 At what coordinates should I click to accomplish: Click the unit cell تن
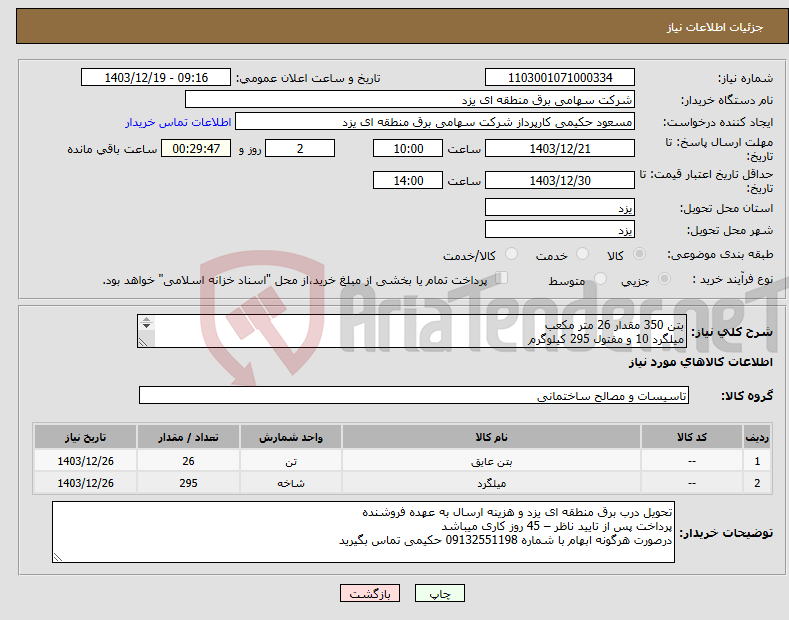(x=291, y=461)
